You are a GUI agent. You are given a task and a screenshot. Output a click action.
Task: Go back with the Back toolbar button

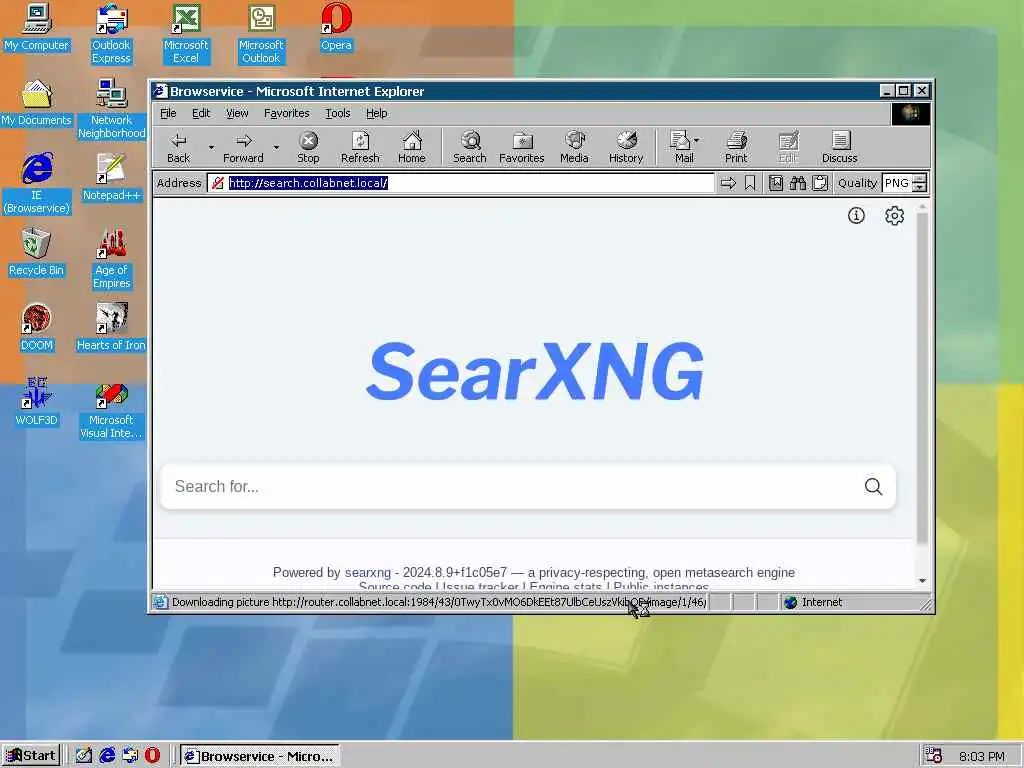178,148
